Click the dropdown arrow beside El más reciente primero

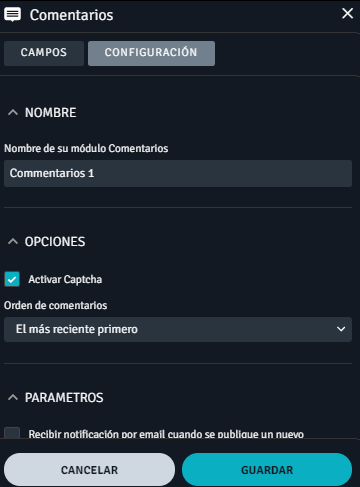341,329
